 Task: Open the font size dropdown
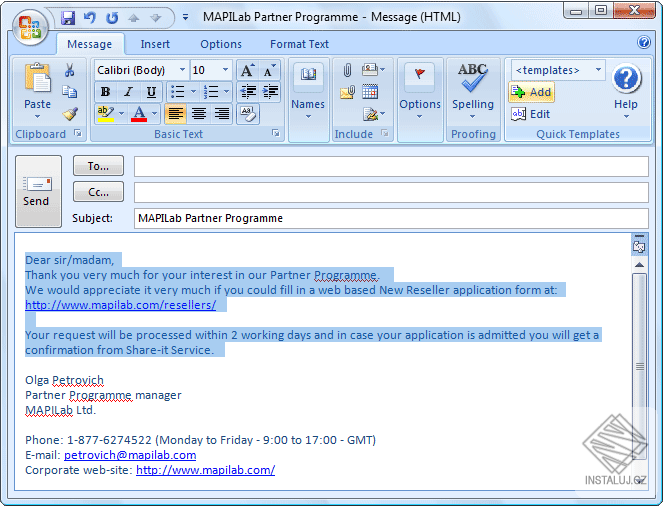[226, 70]
